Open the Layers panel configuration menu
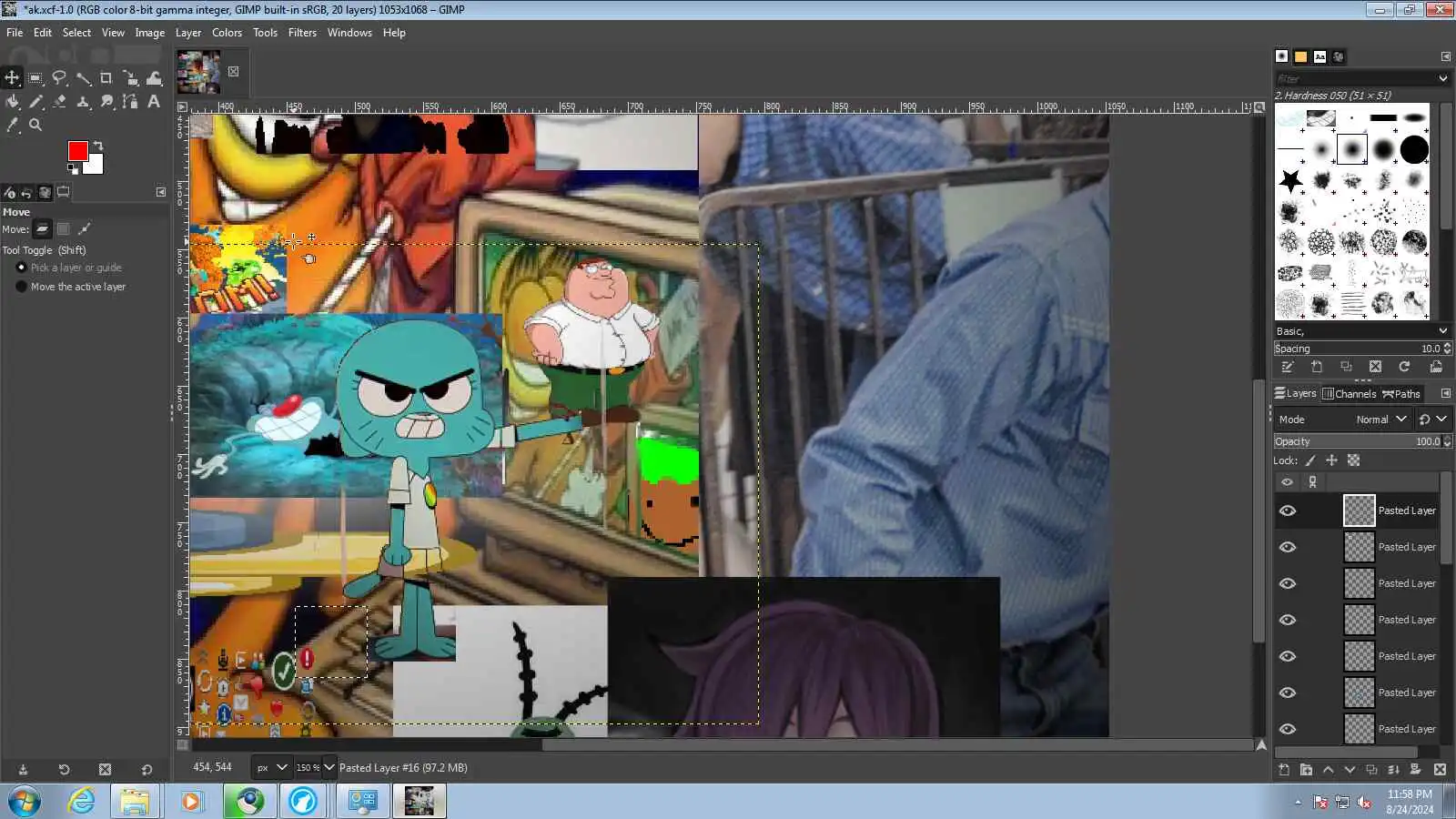This screenshot has width=1456, height=819. click(1446, 394)
